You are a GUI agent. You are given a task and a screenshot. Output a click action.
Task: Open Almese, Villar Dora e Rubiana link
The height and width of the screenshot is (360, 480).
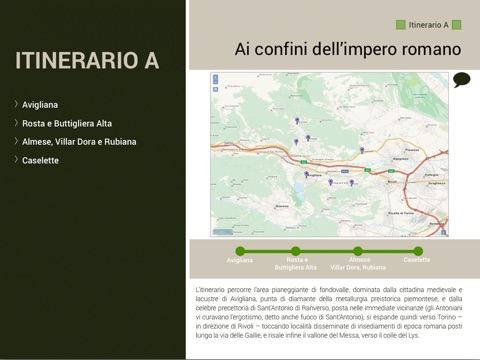[79, 142]
